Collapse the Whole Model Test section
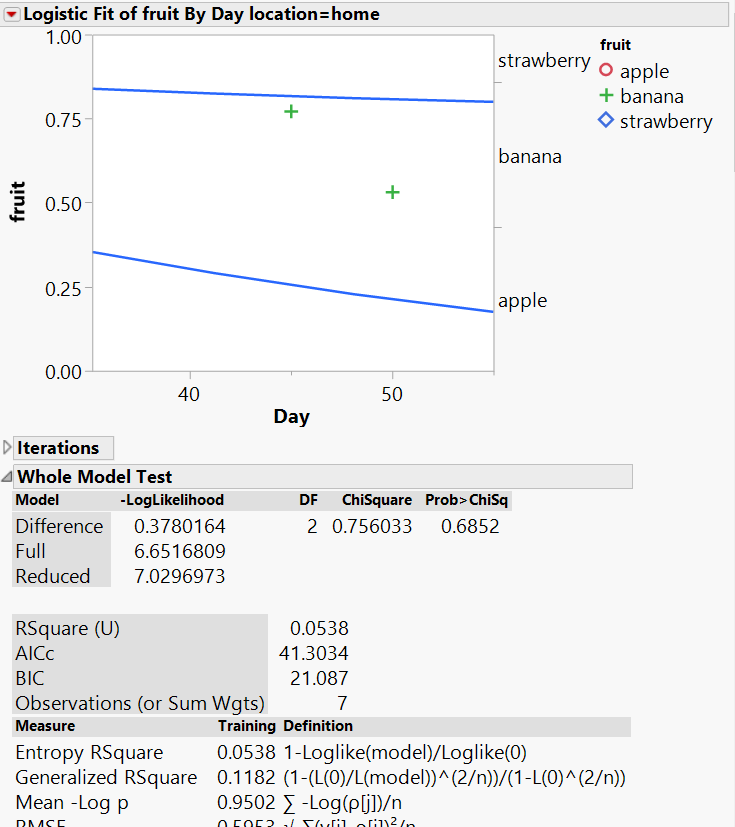 coord(9,477)
